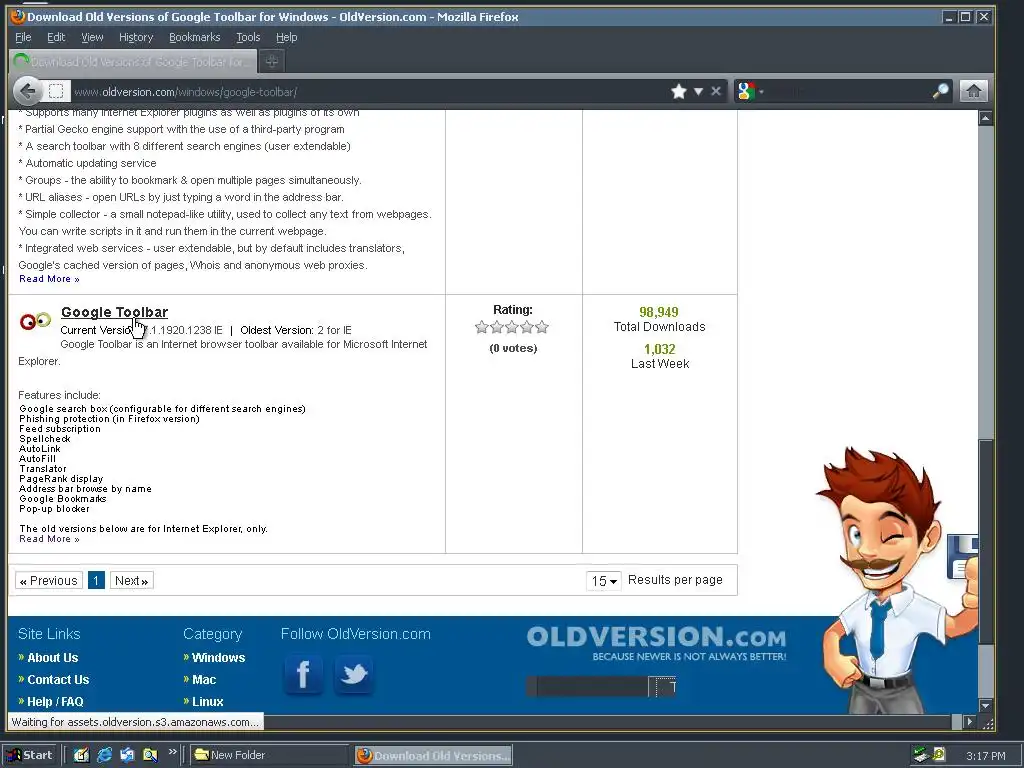1024x768 pixels.
Task: Click the Twitter follow icon
Action: click(x=353, y=674)
